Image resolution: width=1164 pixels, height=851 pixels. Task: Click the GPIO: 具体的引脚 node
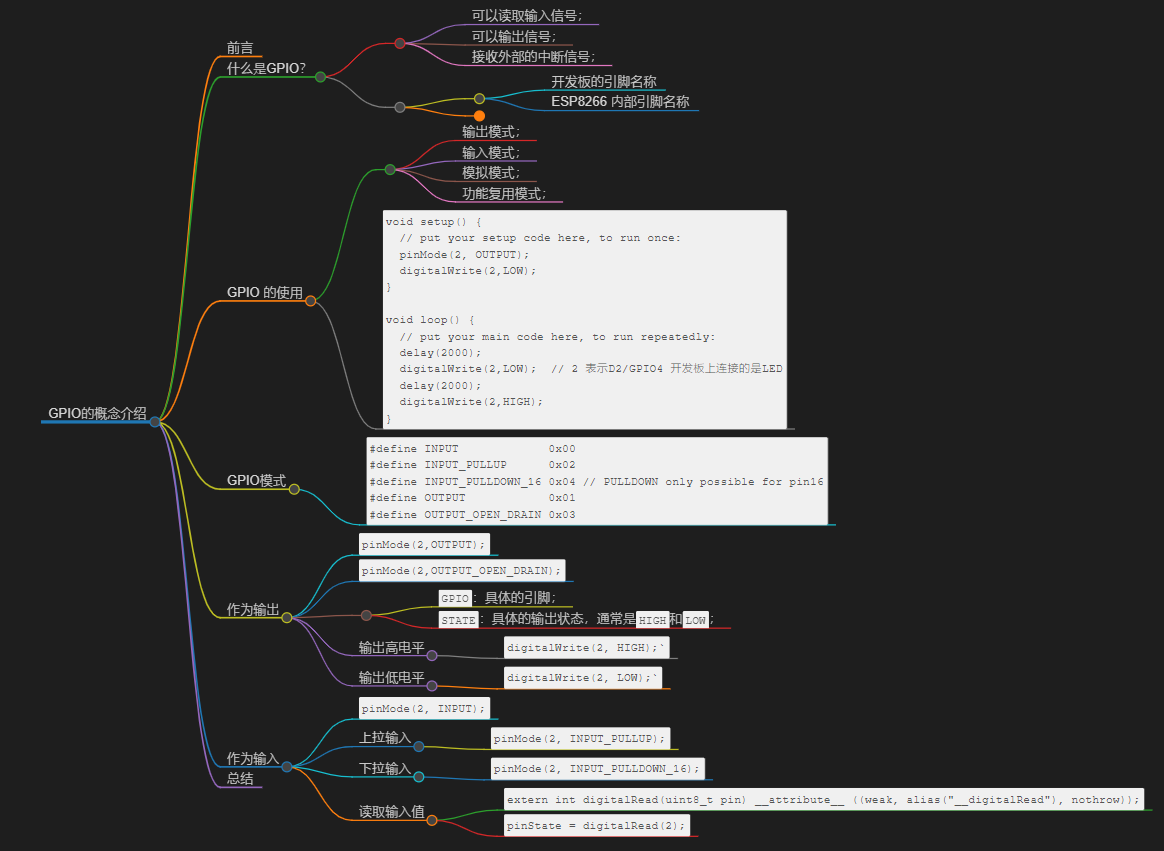[x=497, y=598]
